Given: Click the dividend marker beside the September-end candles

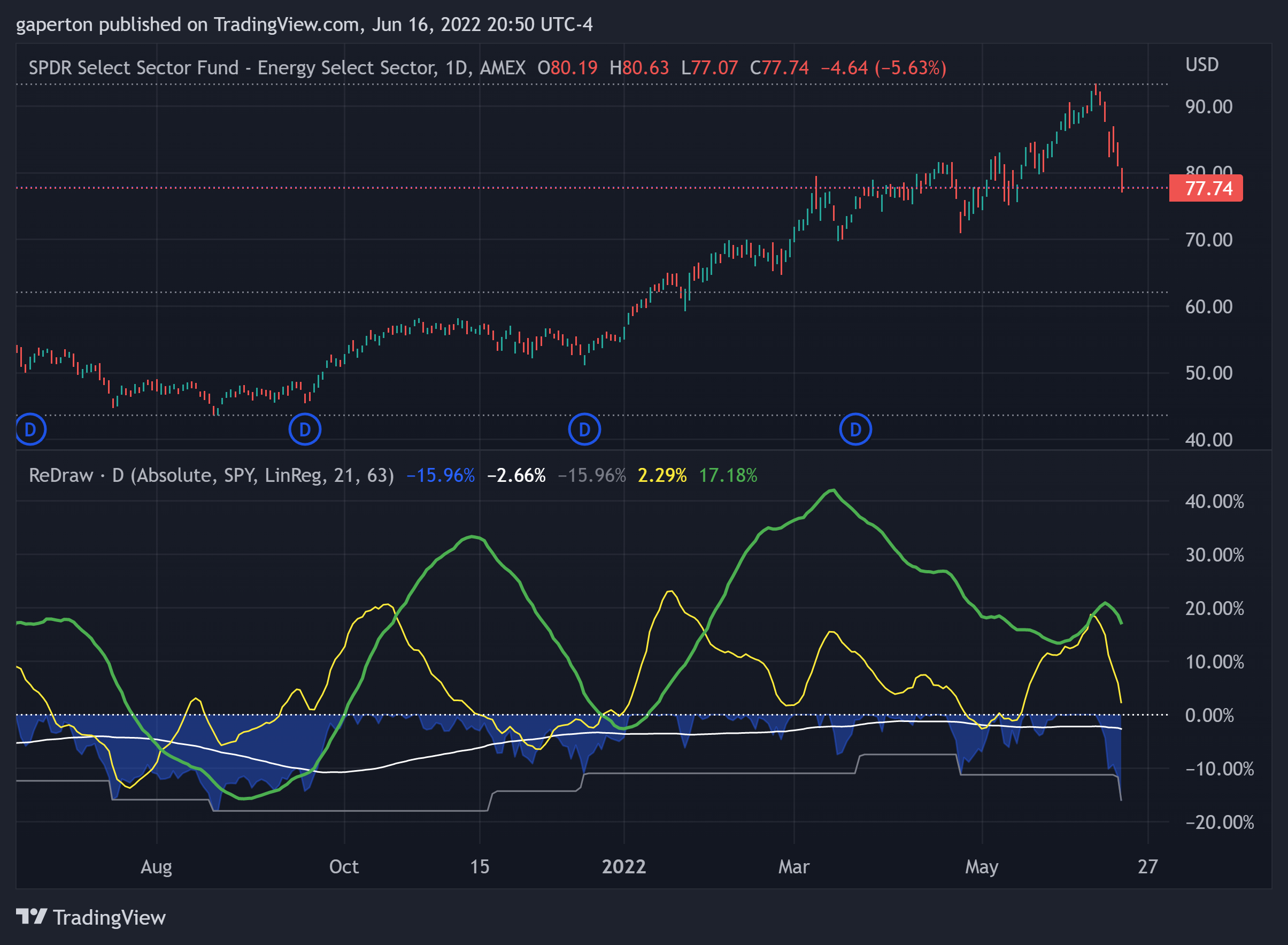Looking at the screenshot, I should click(x=305, y=429).
